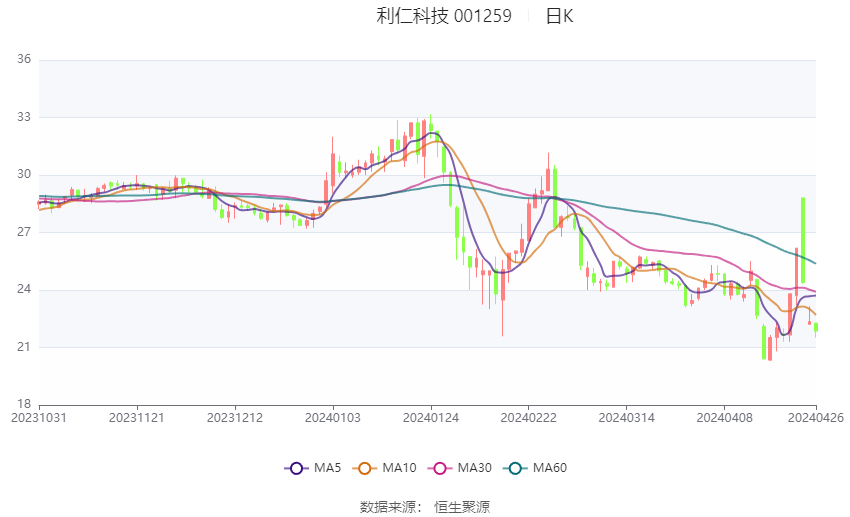Click y-axis value 36
Viewport: 850px width, 517px height.
click(24, 59)
